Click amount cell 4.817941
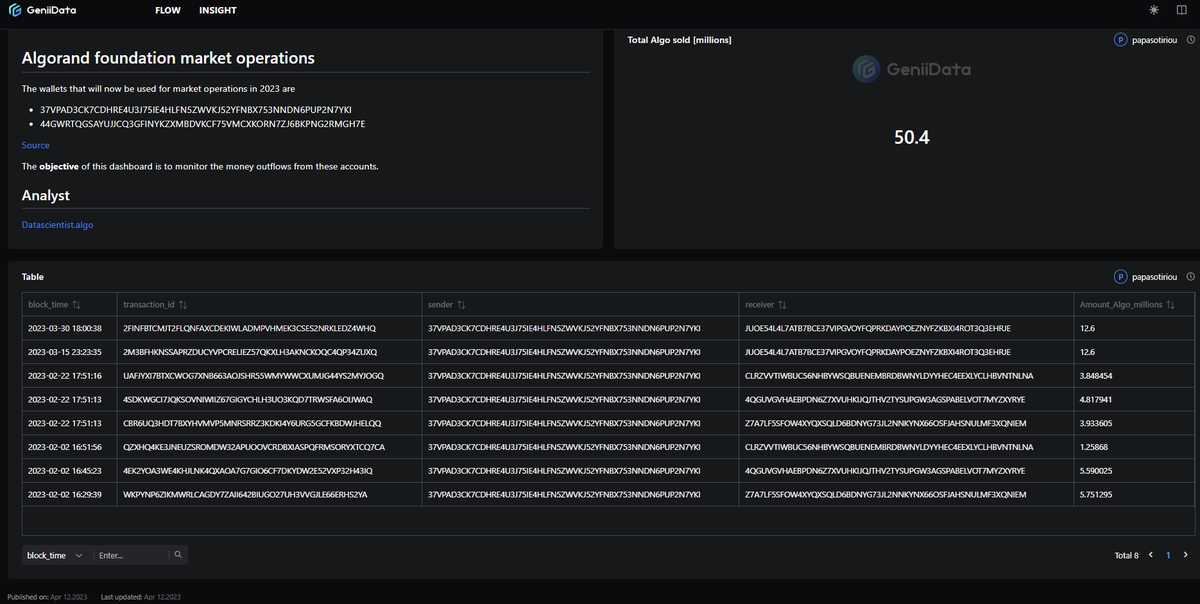This screenshot has height=604, width=1200. coord(1096,399)
